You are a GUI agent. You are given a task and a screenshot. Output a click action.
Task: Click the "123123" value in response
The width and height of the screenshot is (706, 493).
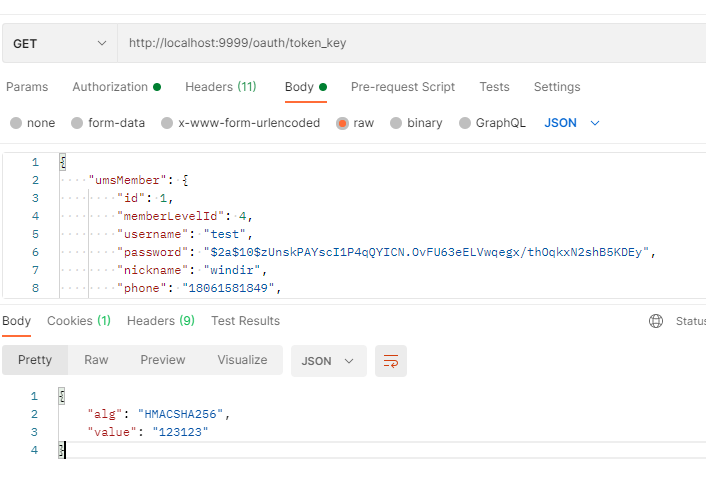[x=181, y=432]
